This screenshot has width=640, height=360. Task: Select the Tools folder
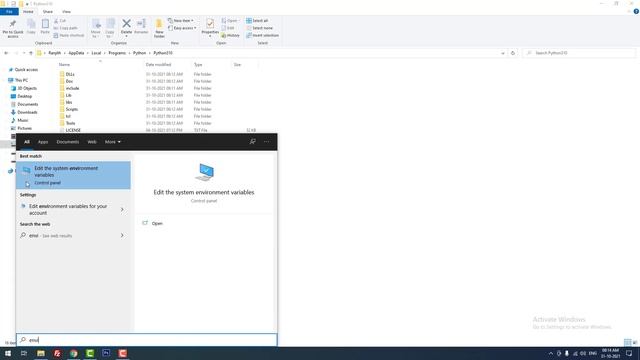(70, 123)
